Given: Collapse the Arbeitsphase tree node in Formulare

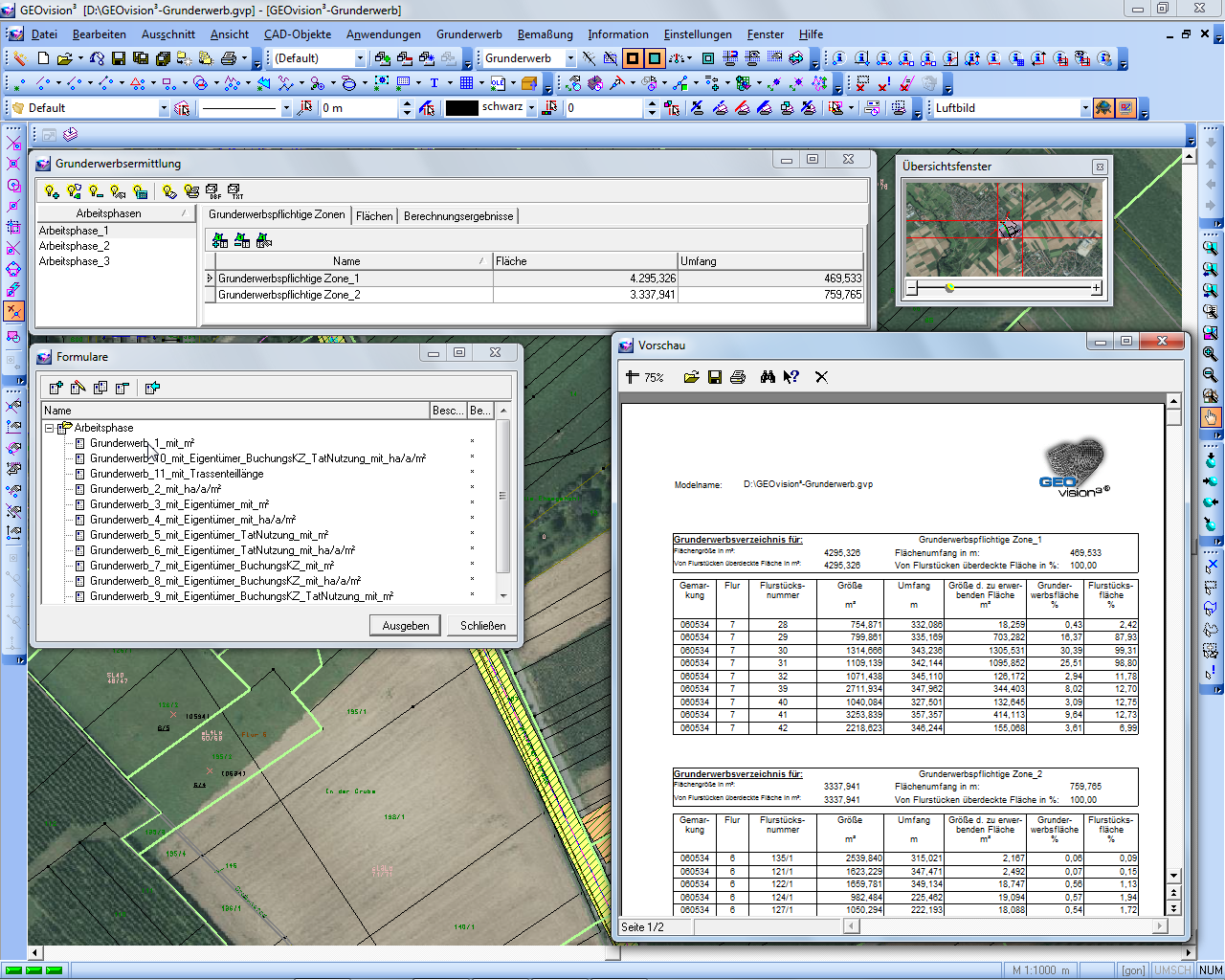Looking at the screenshot, I should pyautogui.click(x=50, y=428).
